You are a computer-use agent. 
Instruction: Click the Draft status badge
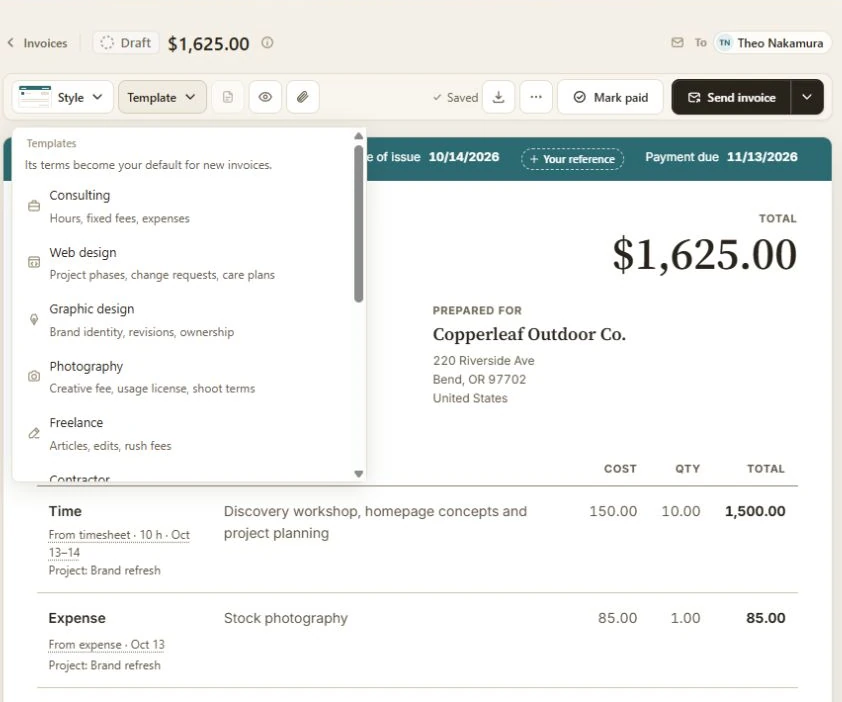click(126, 42)
